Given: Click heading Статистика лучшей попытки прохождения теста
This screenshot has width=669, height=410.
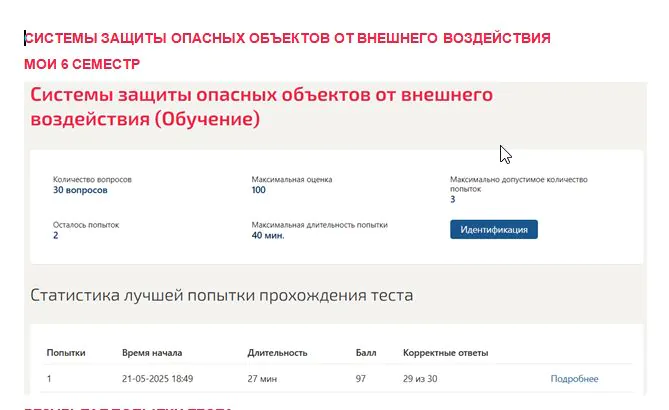Looking at the screenshot, I should pos(221,295).
